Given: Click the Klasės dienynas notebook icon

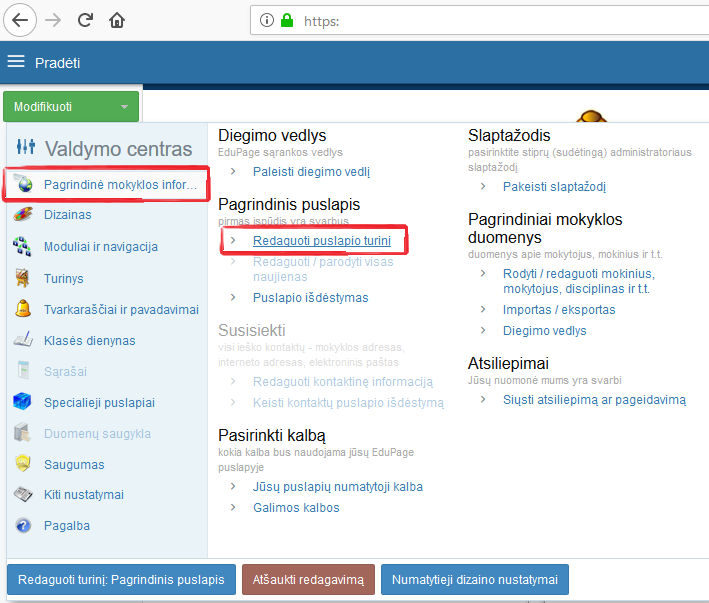Looking at the screenshot, I should (x=23, y=339).
